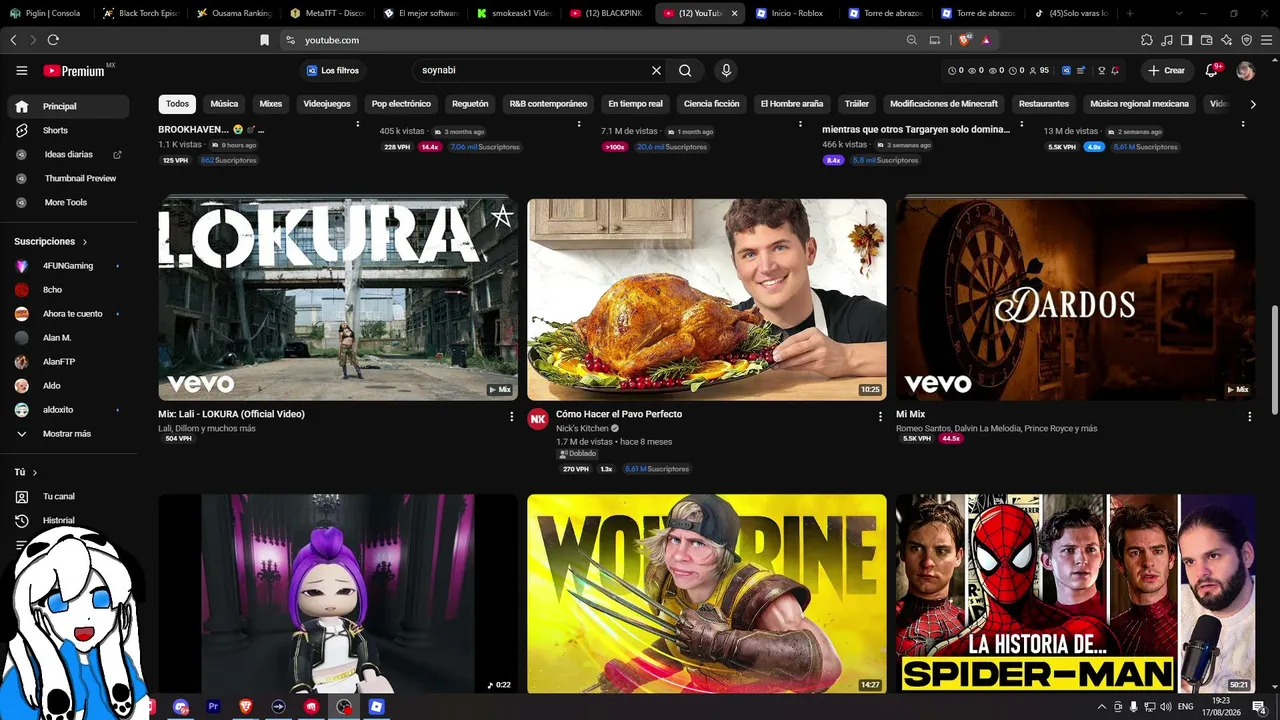Toggle the browser sidebar panel
The height and width of the screenshot is (720, 1280).
[1186, 40]
